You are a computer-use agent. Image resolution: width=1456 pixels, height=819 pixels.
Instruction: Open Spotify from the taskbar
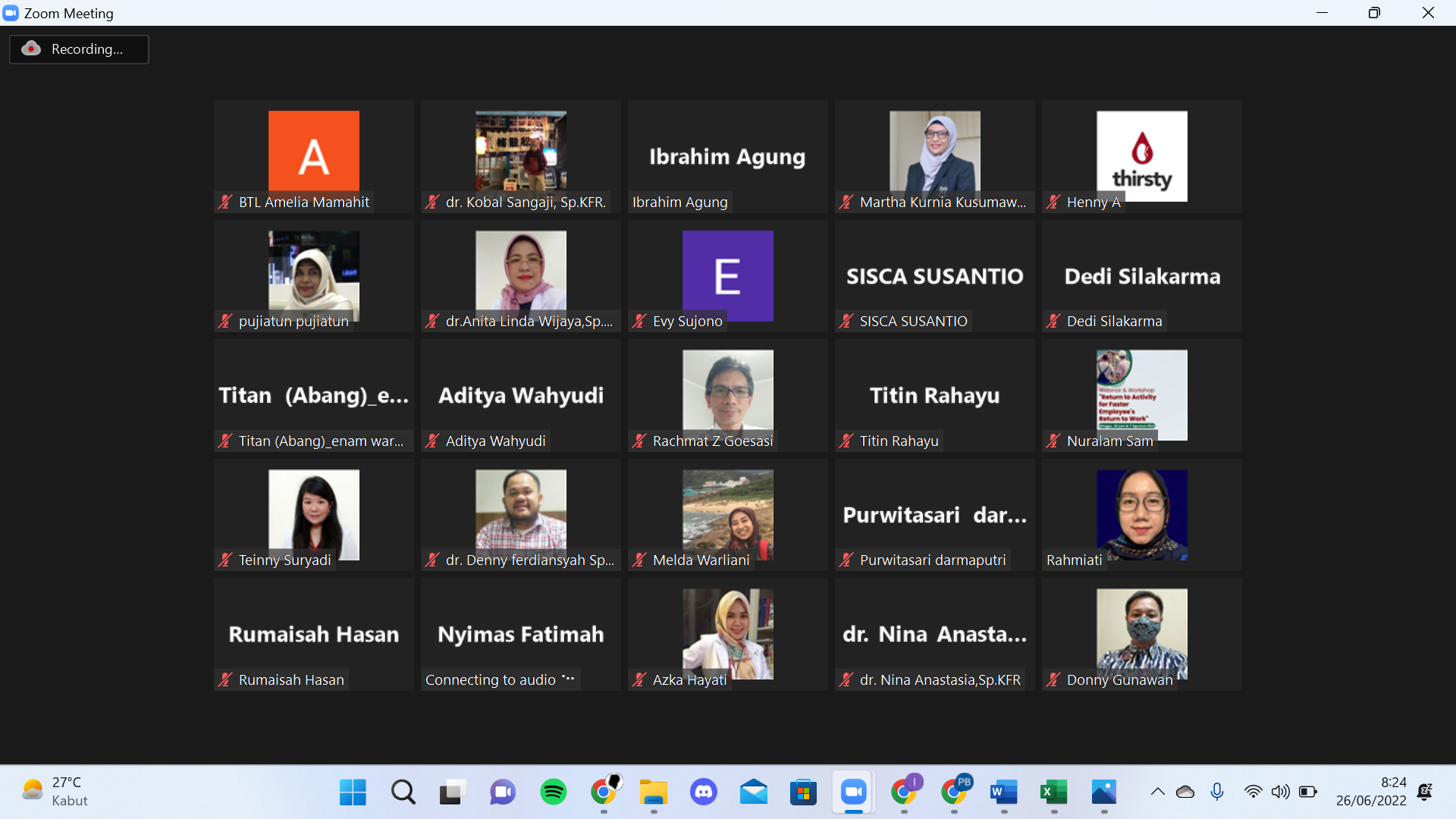click(553, 792)
